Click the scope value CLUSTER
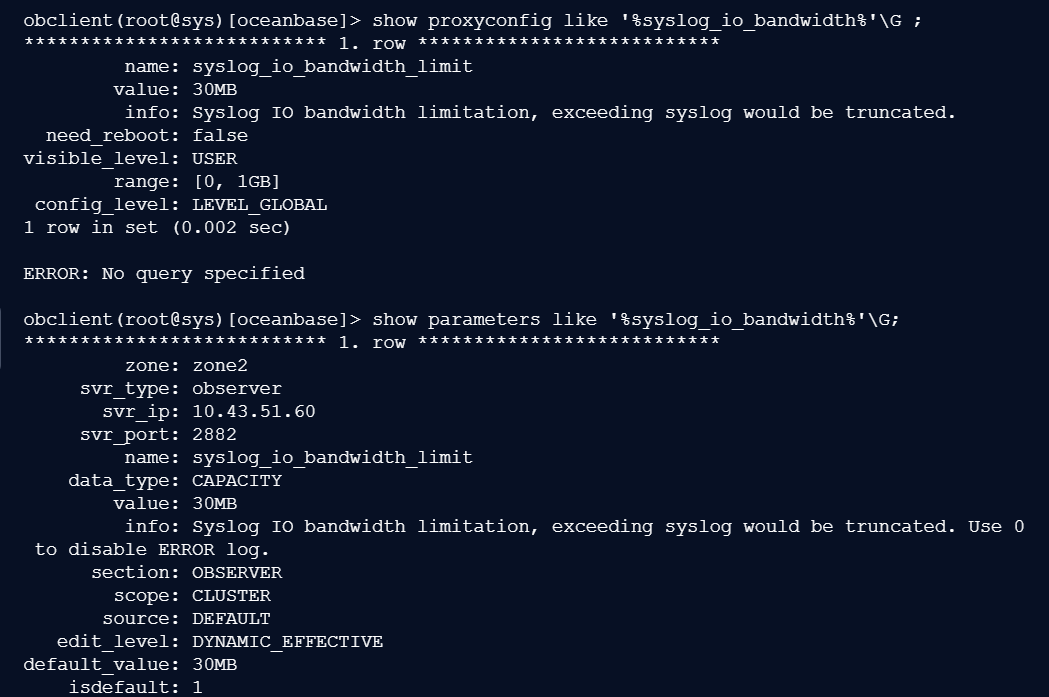 coord(231,595)
